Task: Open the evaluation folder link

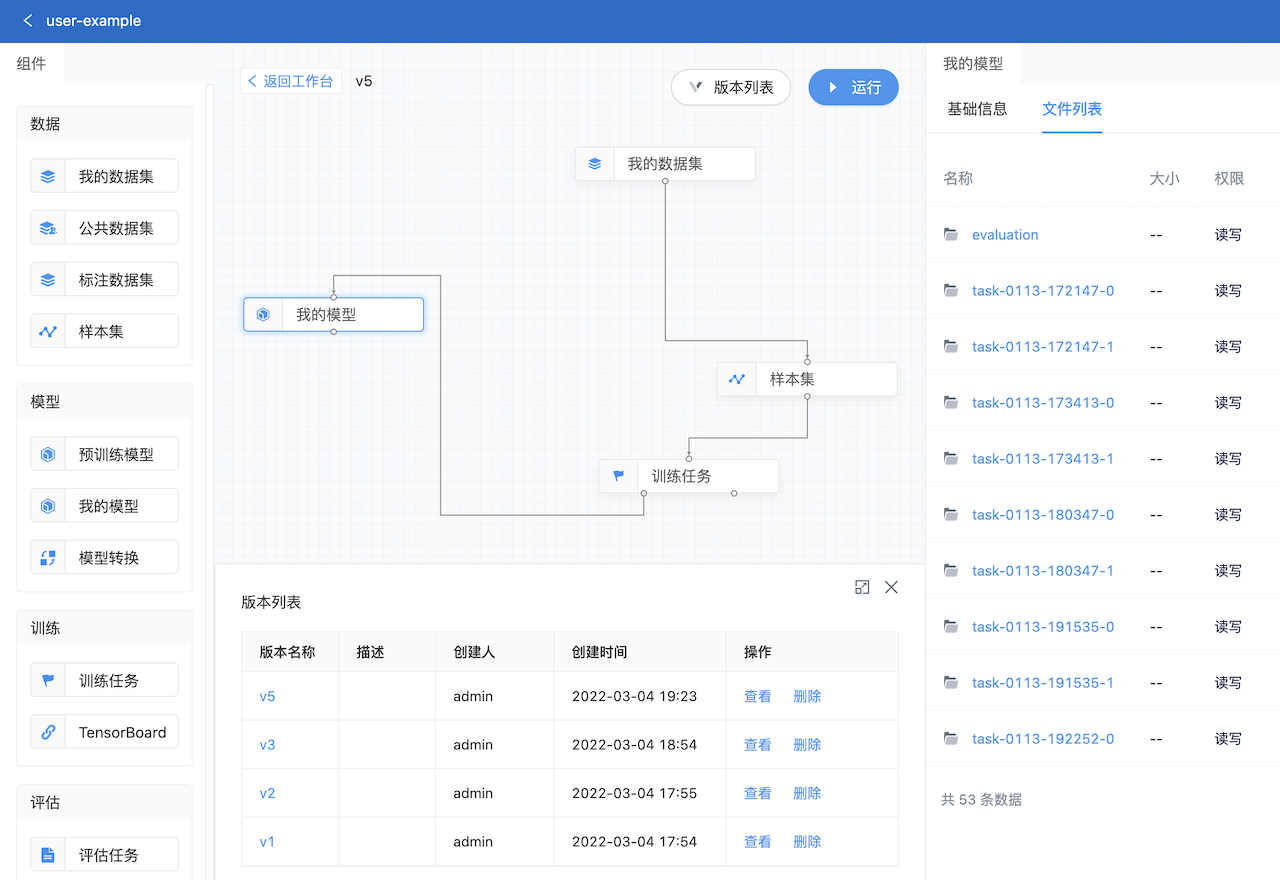Action: point(1005,234)
